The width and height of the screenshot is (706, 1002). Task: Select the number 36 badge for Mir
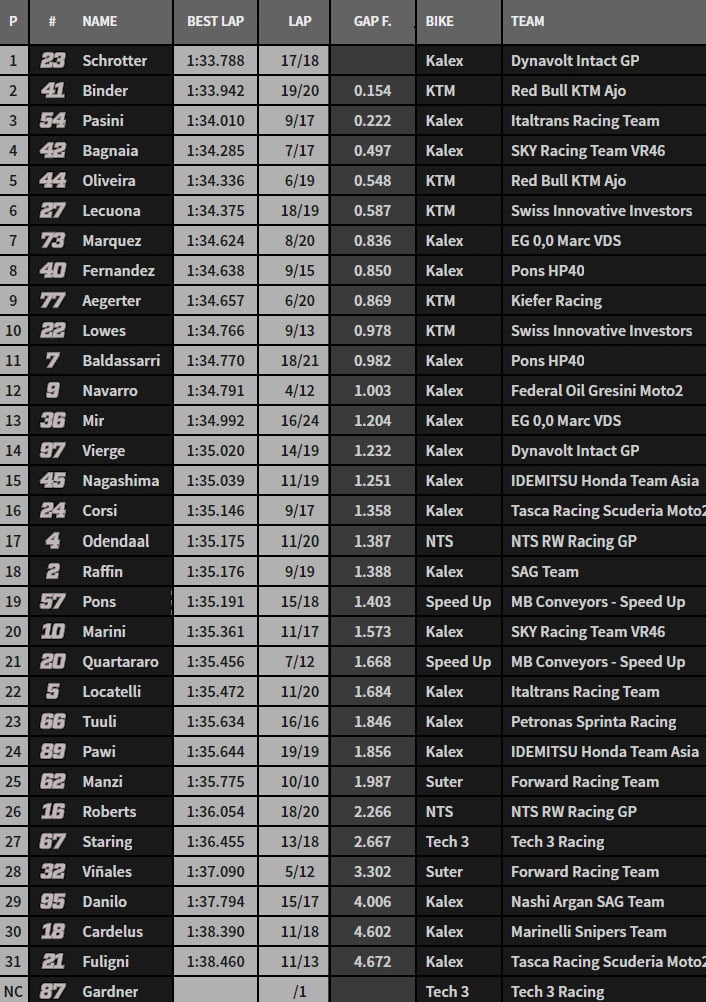coord(52,421)
